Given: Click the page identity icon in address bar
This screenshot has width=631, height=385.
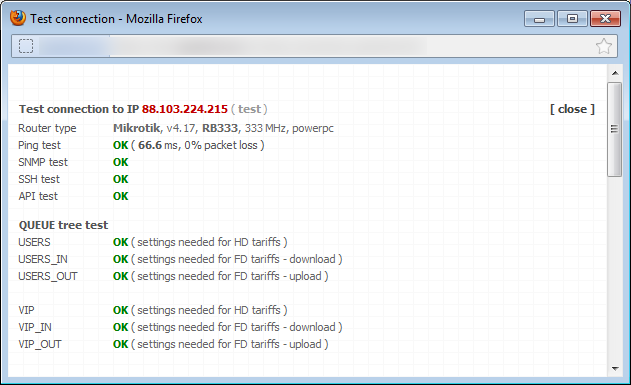Looking at the screenshot, I should click(26, 46).
